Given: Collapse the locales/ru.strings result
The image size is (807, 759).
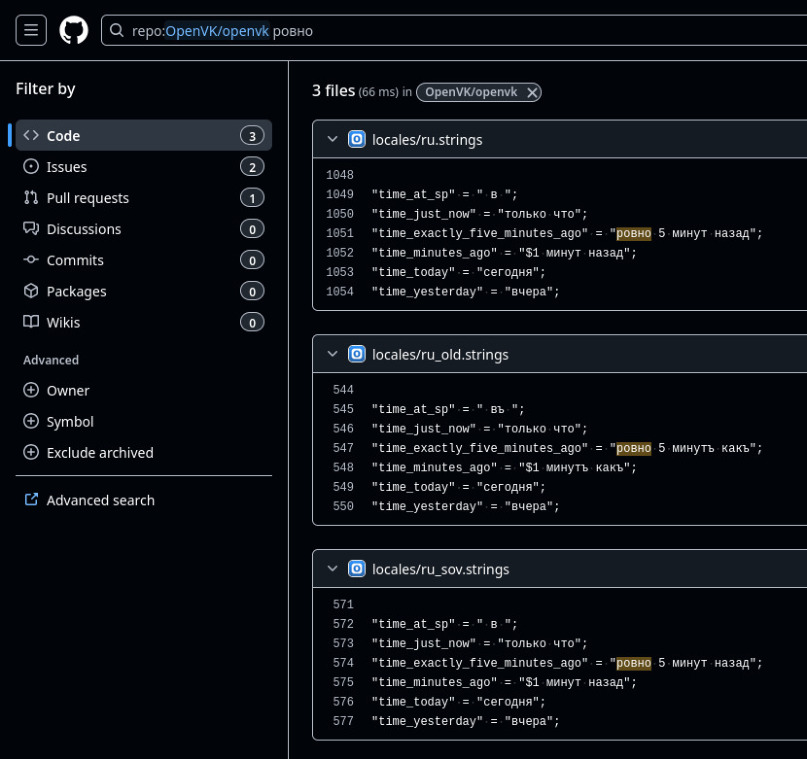Looking at the screenshot, I should click(332, 139).
